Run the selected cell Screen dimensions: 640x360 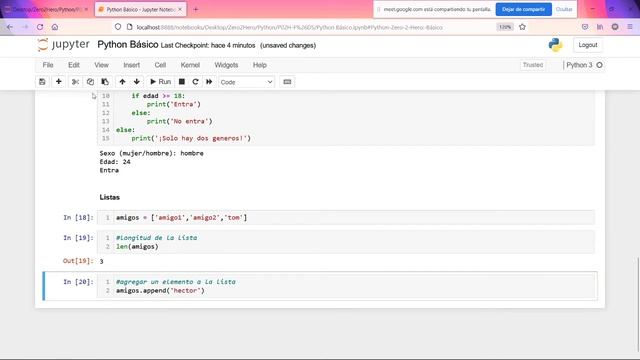tap(160, 82)
